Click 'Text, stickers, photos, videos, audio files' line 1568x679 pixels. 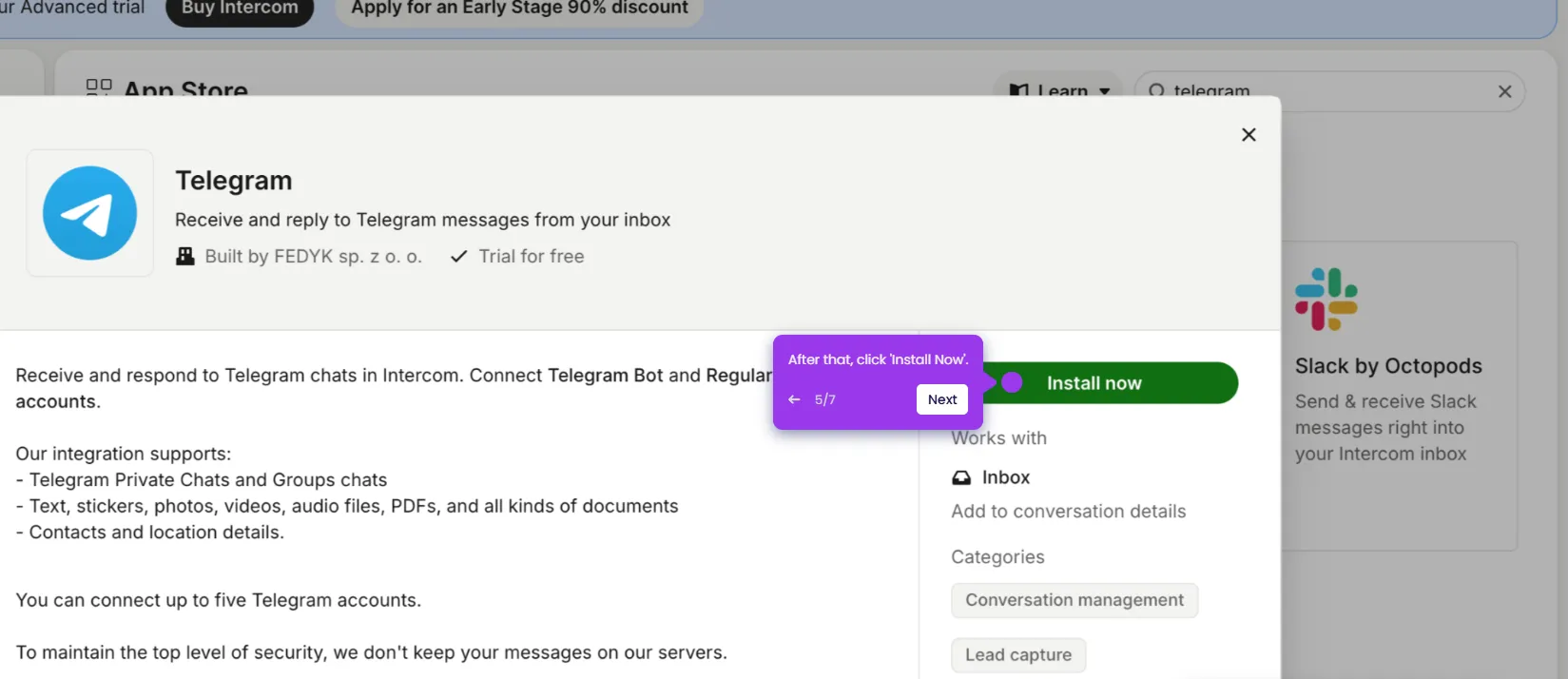(347, 506)
